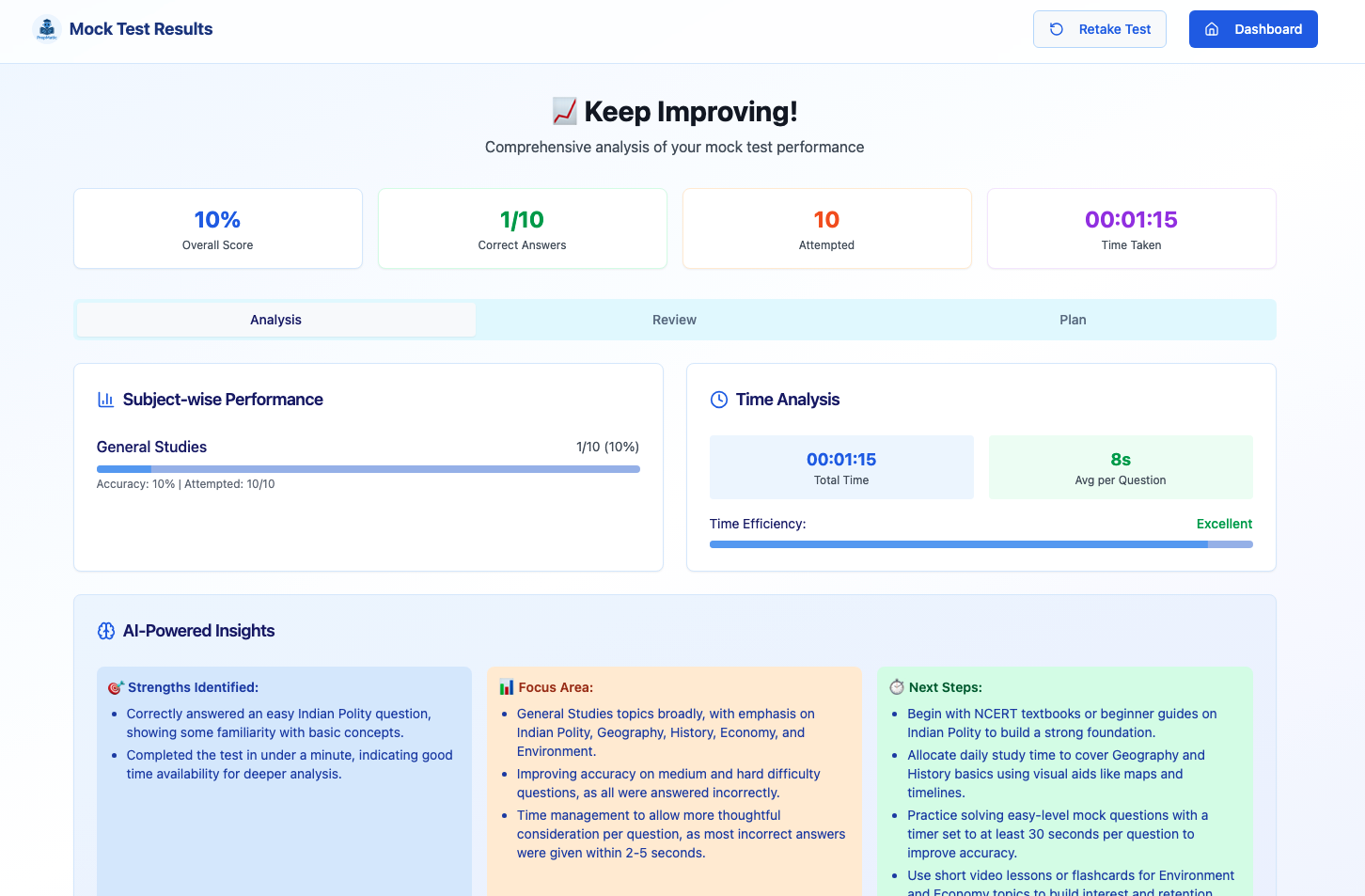The width and height of the screenshot is (1365, 896).
Task: Click the 'Comprehensive analysis of your mock test' subtitle
Action: point(674,147)
